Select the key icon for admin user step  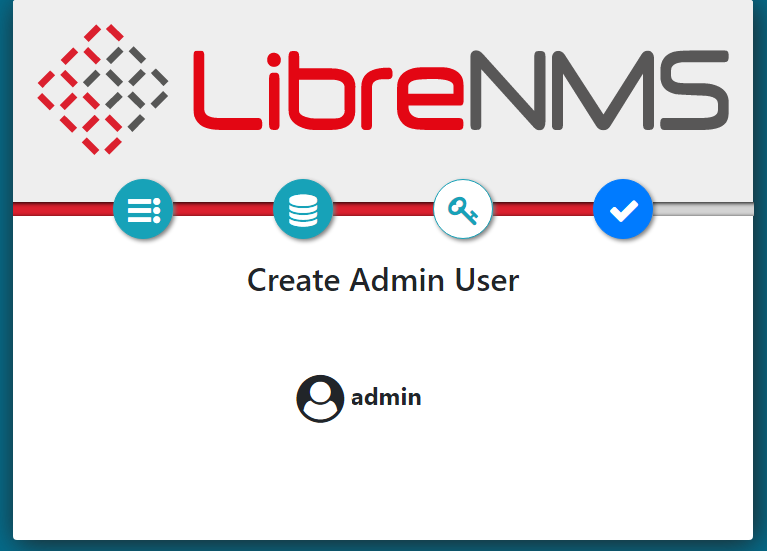pyautogui.click(x=463, y=209)
